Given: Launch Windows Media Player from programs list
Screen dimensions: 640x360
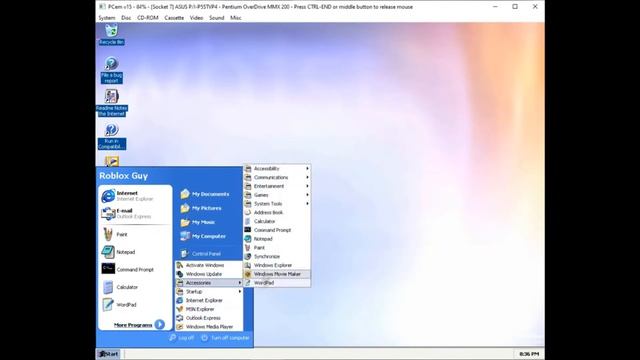Looking at the screenshot, I should (209, 327).
